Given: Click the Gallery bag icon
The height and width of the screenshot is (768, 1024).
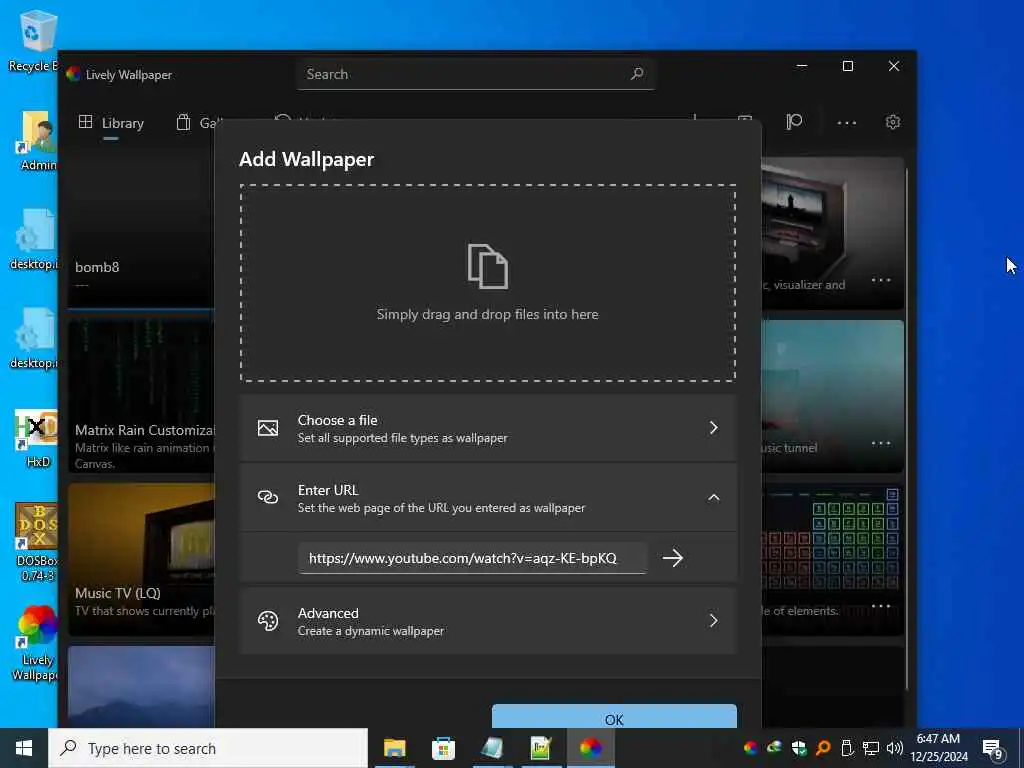Looking at the screenshot, I should coord(184,122).
